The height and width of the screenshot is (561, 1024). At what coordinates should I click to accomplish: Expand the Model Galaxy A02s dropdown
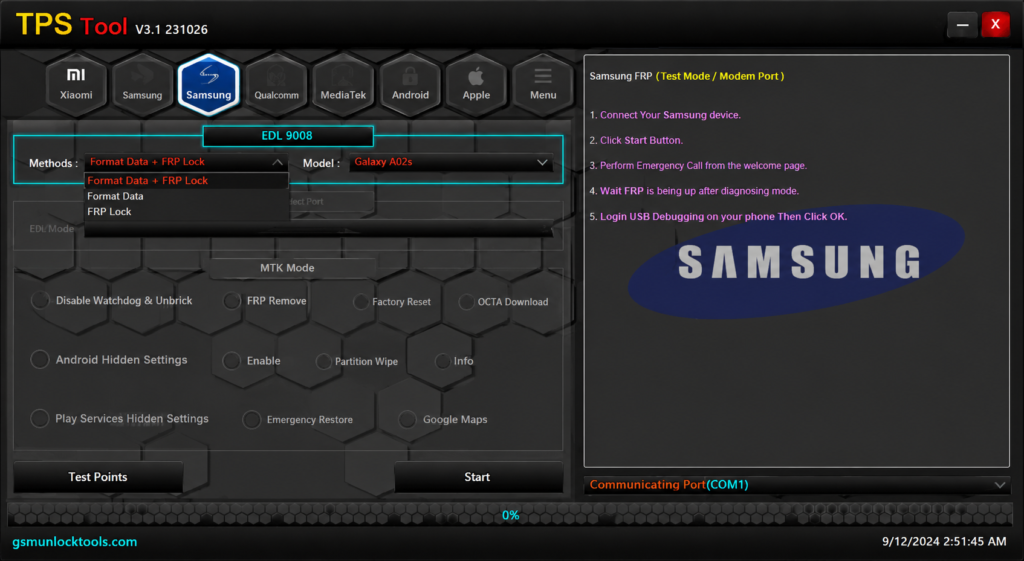pos(451,162)
